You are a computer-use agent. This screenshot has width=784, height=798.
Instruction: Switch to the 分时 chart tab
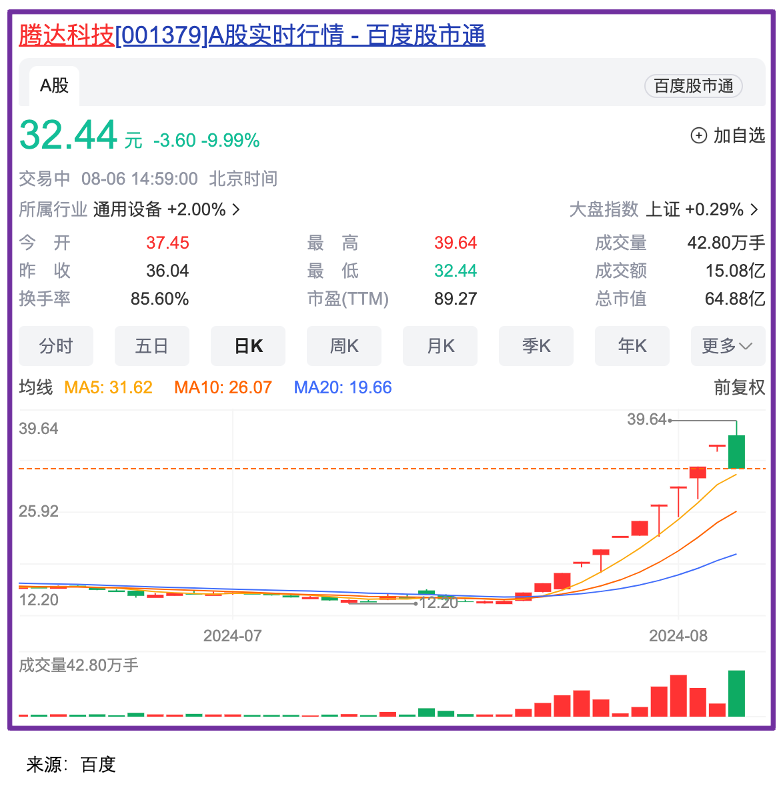point(56,346)
